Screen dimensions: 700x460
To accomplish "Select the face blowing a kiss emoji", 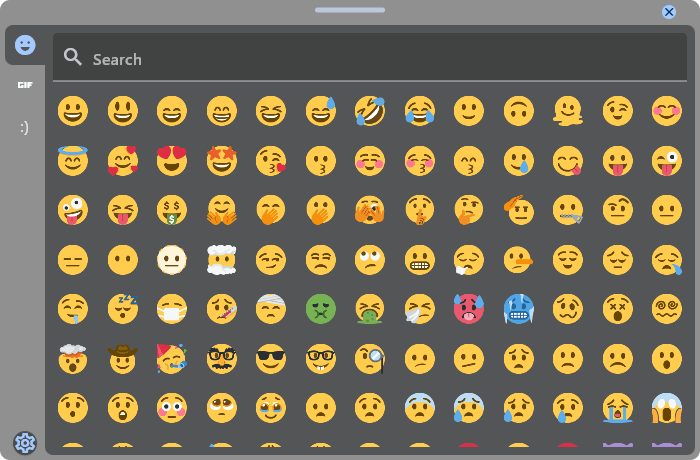I will pyautogui.click(x=271, y=160).
